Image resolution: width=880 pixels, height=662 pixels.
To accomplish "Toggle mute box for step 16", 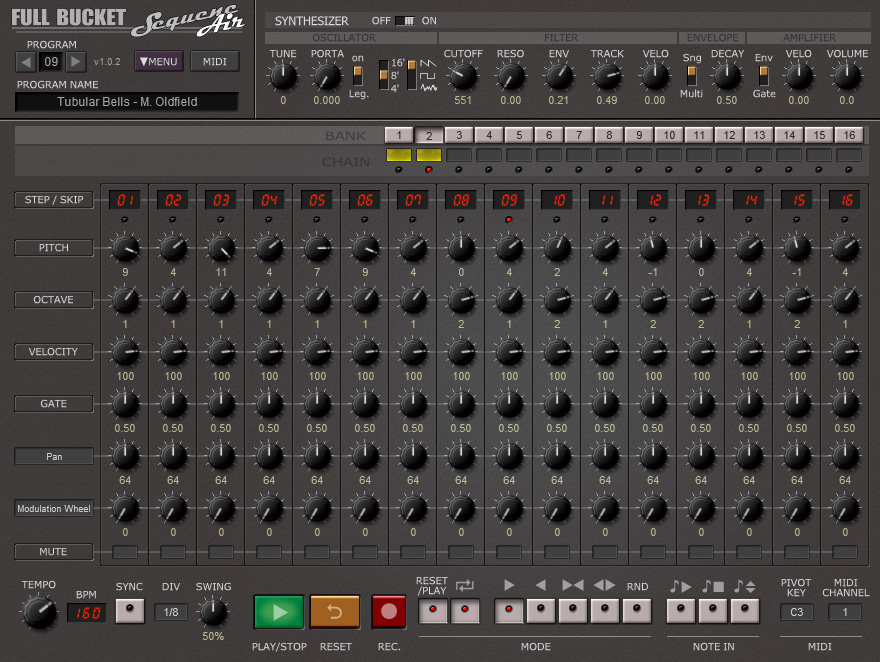I will point(845,552).
